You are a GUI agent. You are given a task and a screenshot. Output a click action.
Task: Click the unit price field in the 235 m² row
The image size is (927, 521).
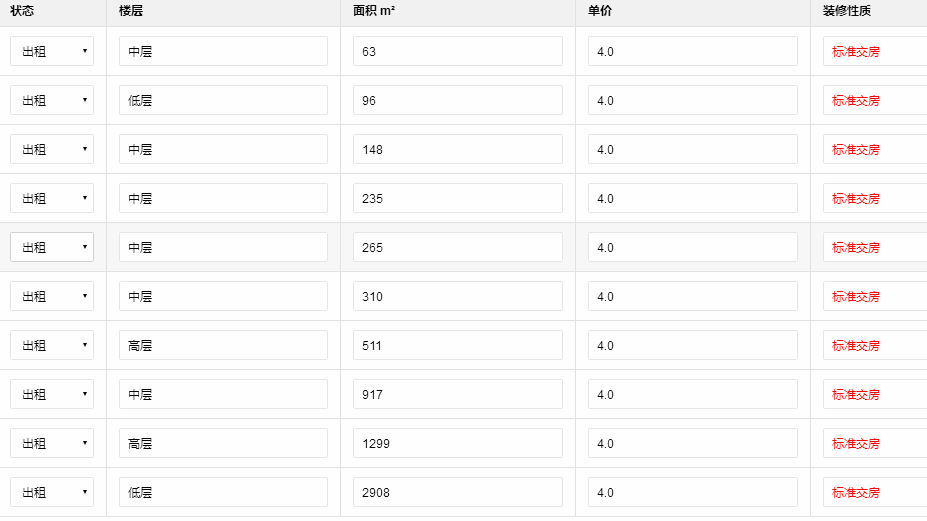692,198
